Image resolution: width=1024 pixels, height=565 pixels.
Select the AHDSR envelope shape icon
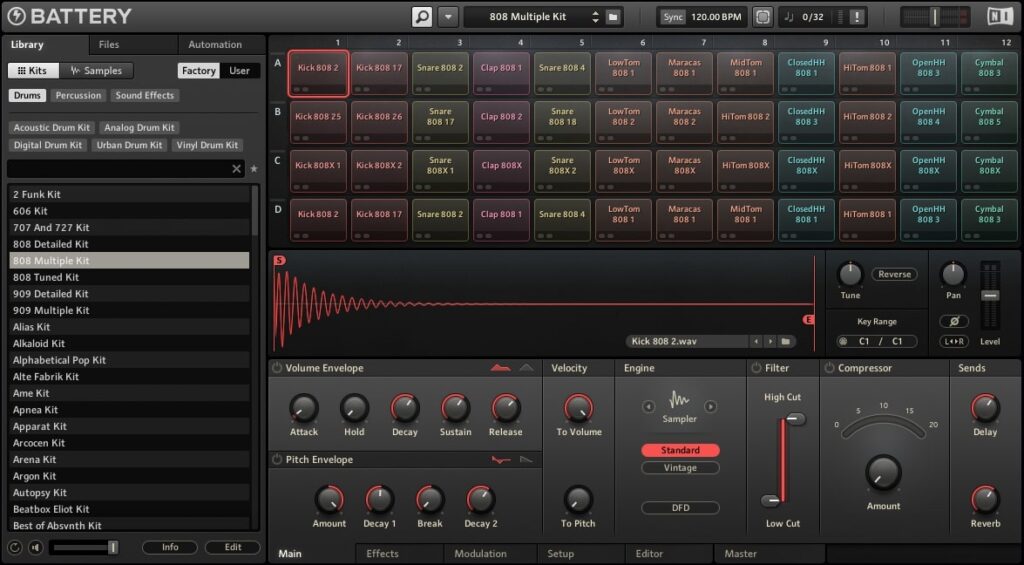tap(501, 368)
